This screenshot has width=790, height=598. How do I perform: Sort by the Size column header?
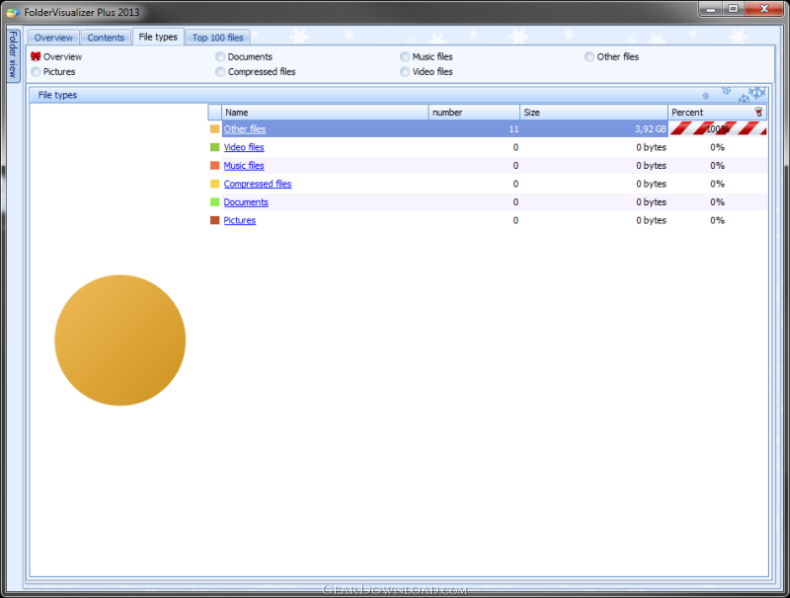594,112
